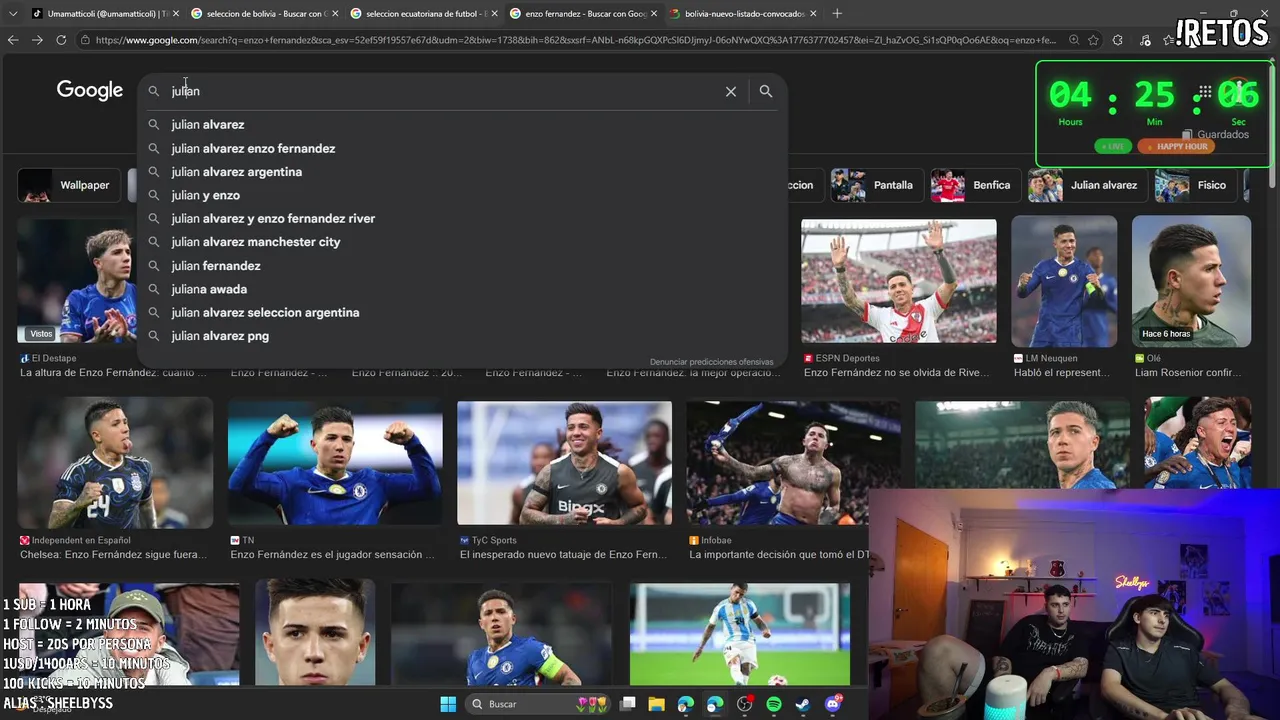The width and height of the screenshot is (1280, 720).
Task: Open TN 'jugador sensación' image thumbnail
Action: point(335,463)
